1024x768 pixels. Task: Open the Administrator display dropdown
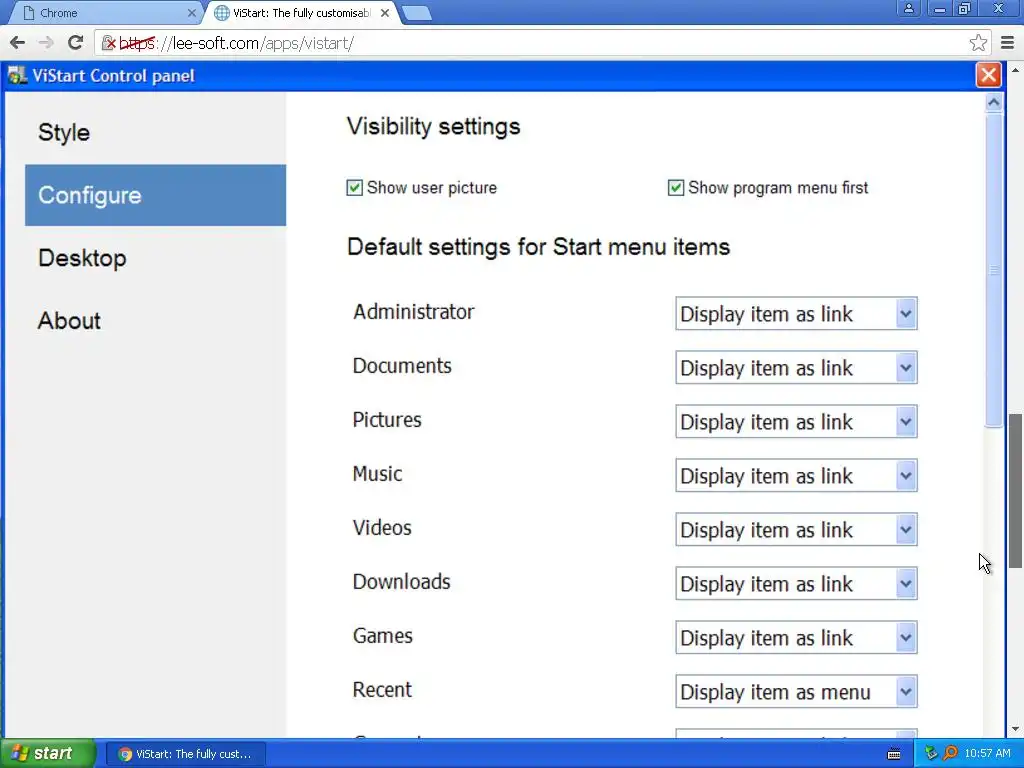(x=796, y=314)
